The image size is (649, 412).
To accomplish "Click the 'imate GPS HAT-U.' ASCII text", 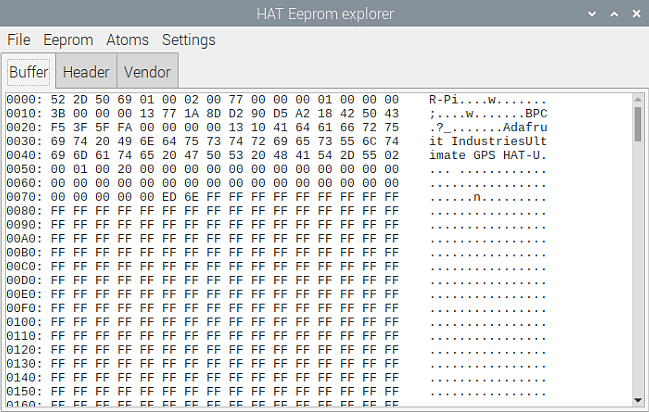I will coord(488,155).
